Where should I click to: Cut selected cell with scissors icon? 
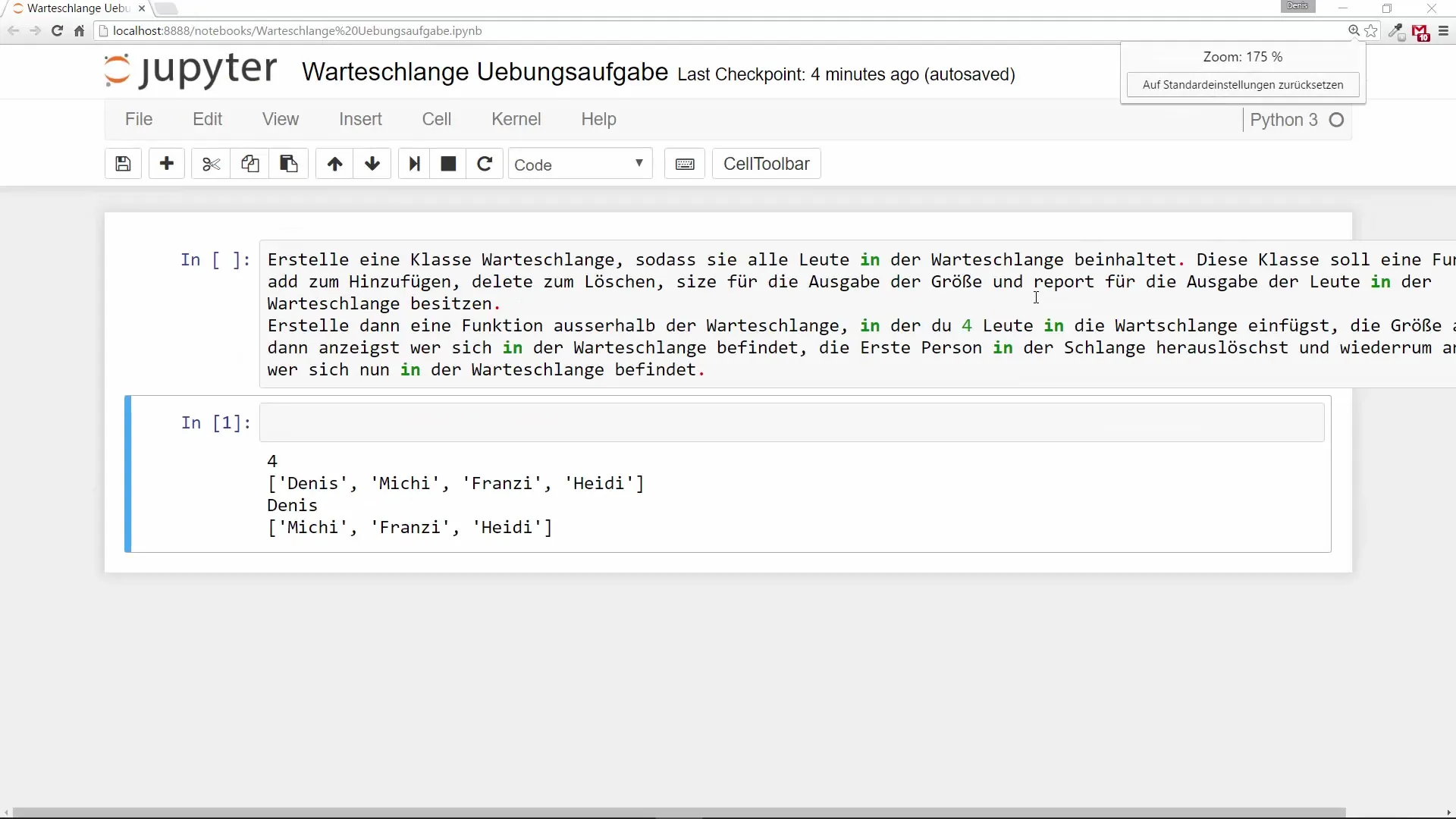[x=211, y=164]
